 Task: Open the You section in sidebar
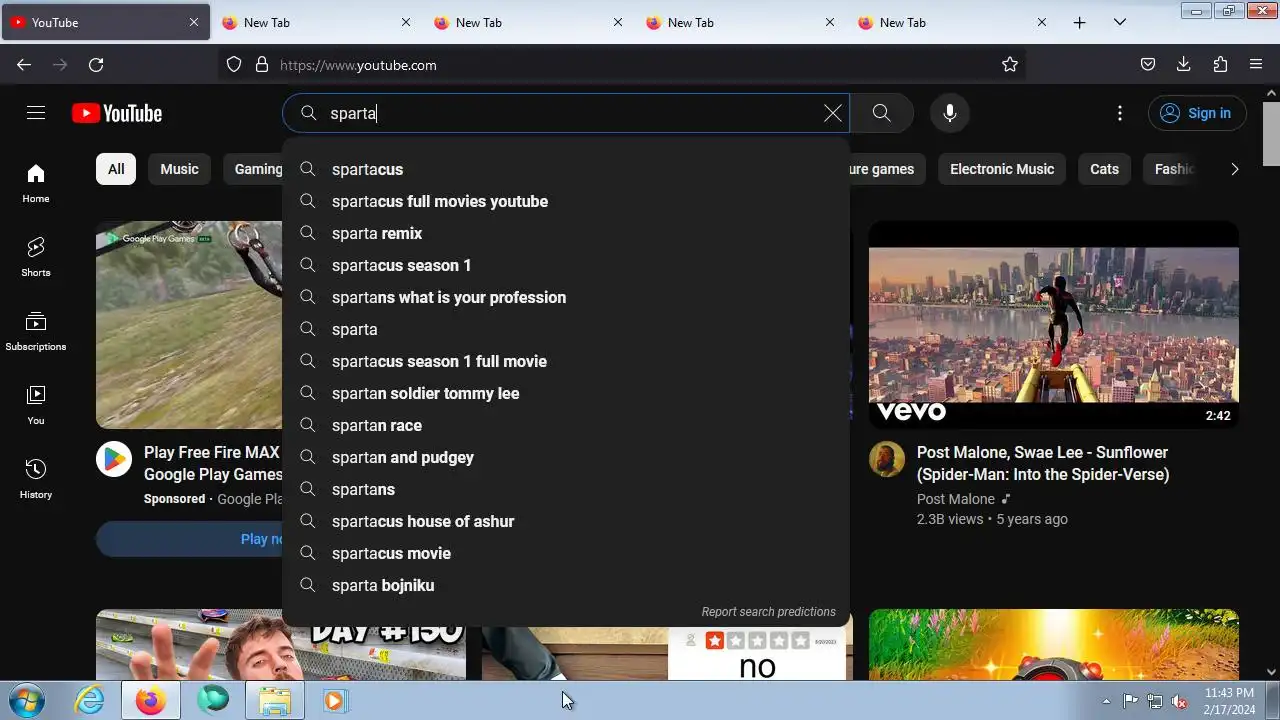pos(36,405)
